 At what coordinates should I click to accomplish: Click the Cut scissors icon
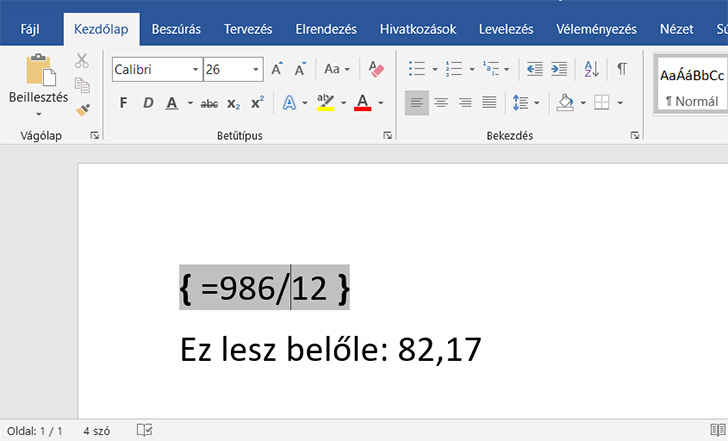click(82, 62)
